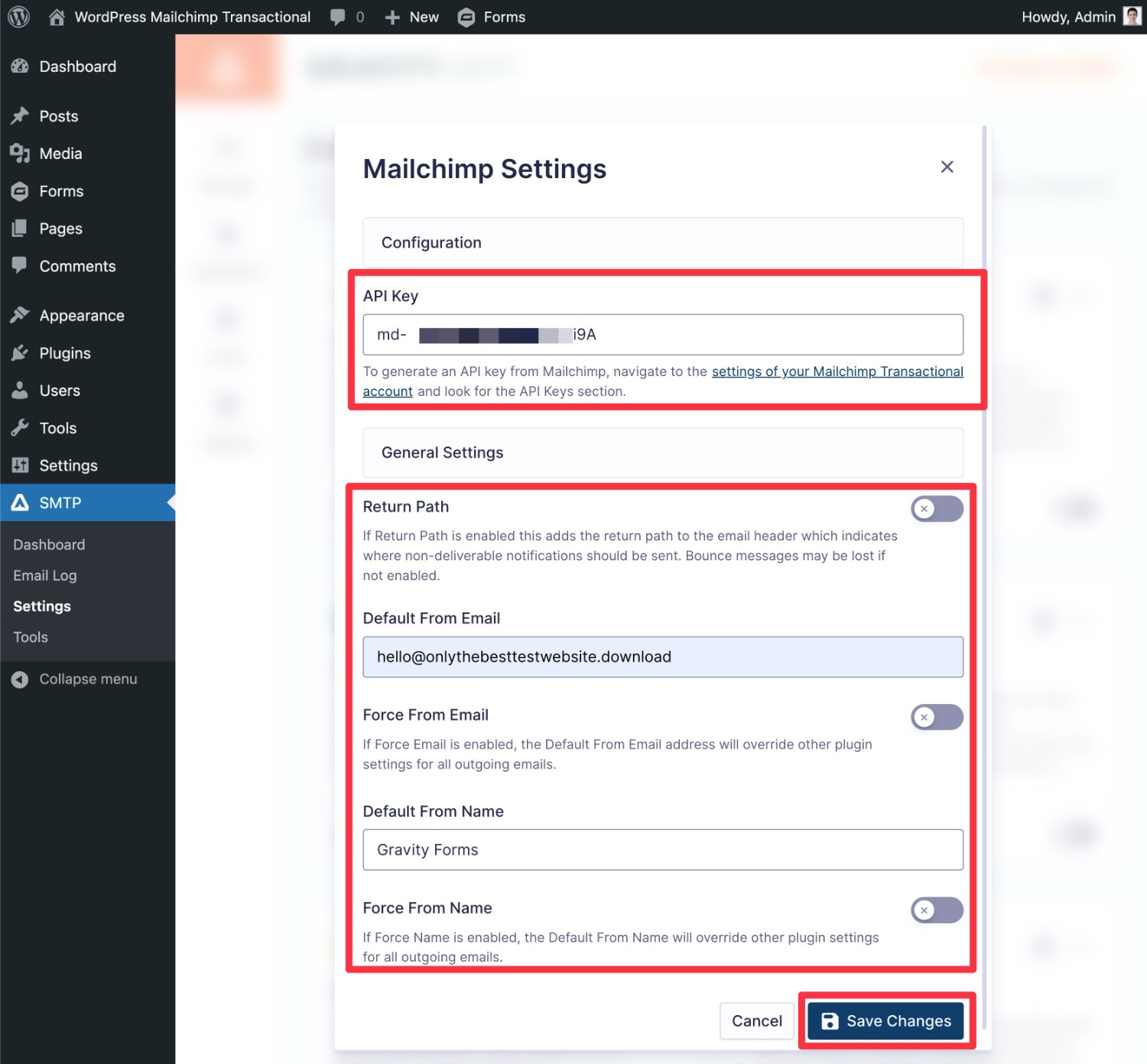1147x1064 pixels.
Task: Close the Mailchimp Settings dialog
Action: (x=947, y=167)
